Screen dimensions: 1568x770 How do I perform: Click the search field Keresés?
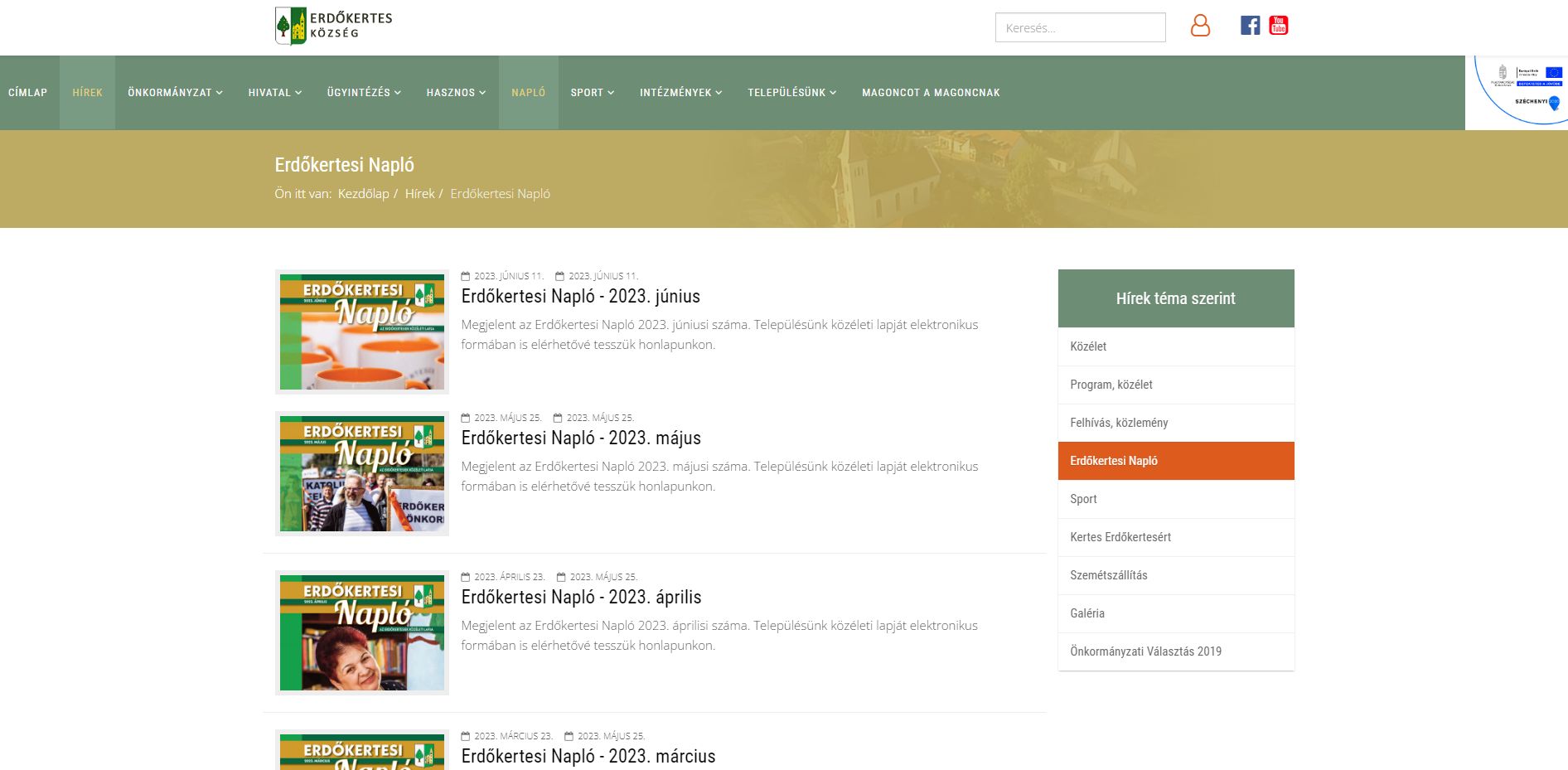(1080, 27)
